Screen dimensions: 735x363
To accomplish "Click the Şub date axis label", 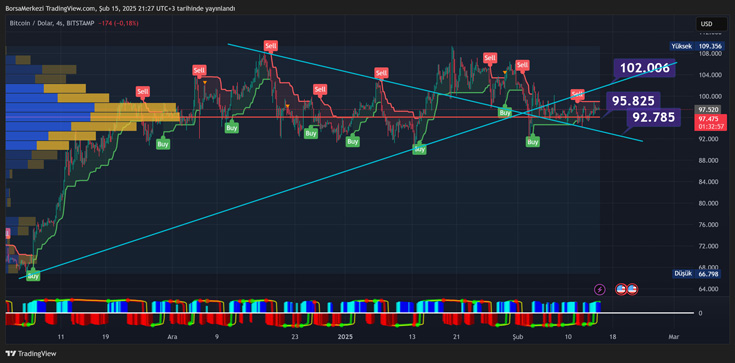I will 518,337.
